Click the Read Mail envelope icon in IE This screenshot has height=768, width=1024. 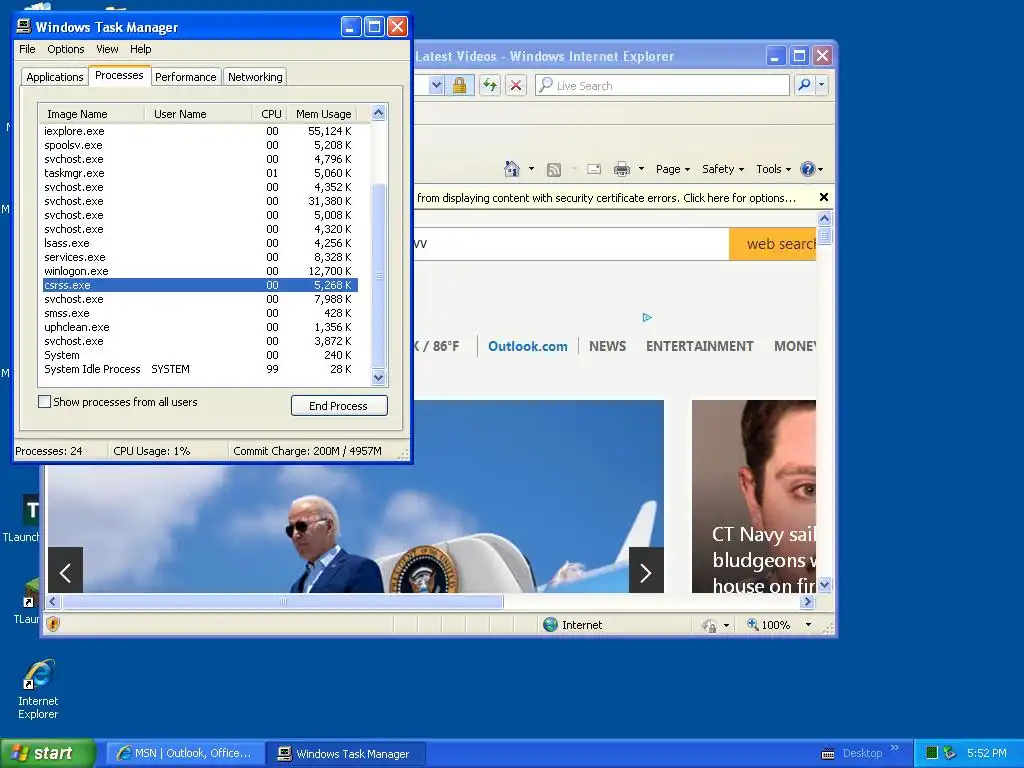[x=594, y=169]
